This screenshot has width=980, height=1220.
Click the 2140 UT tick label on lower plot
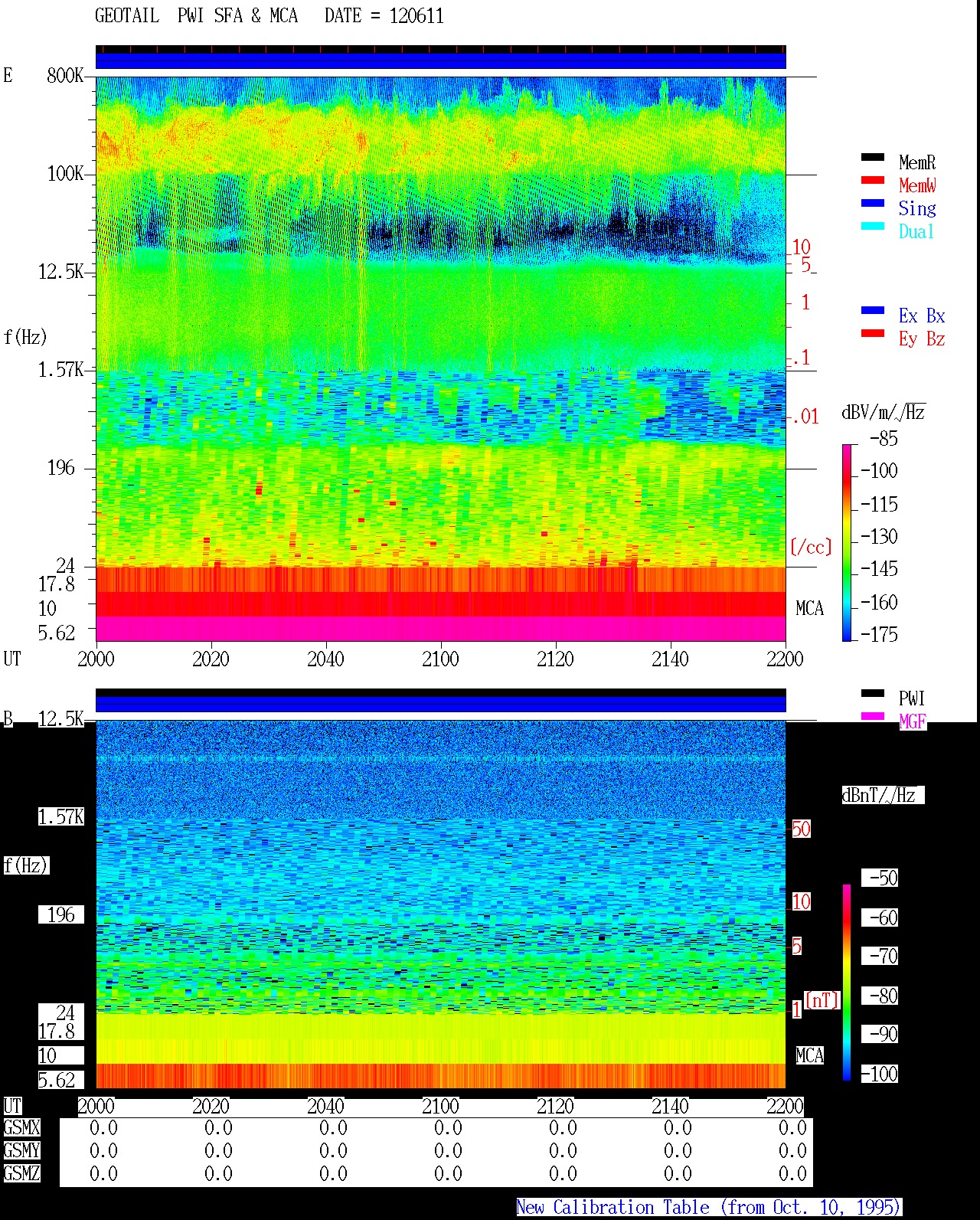[x=670, y=1107]
